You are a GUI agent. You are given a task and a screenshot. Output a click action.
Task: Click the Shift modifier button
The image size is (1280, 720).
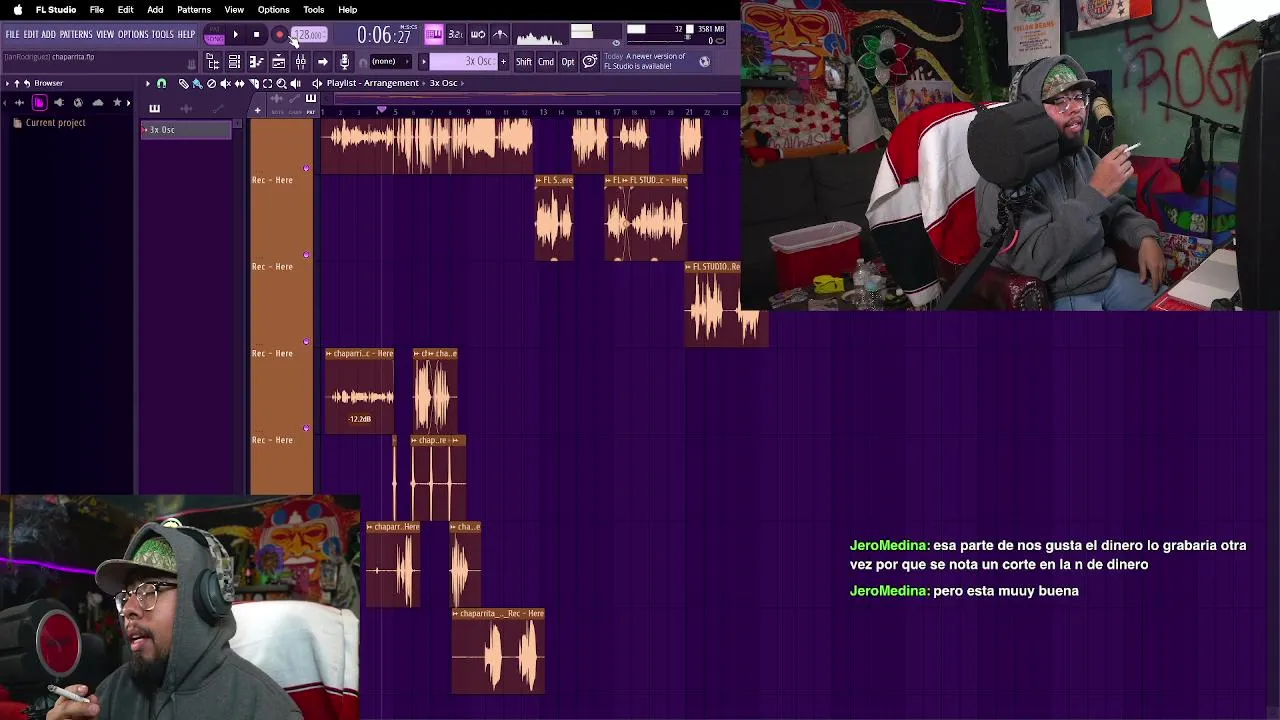tap(524, 61)
